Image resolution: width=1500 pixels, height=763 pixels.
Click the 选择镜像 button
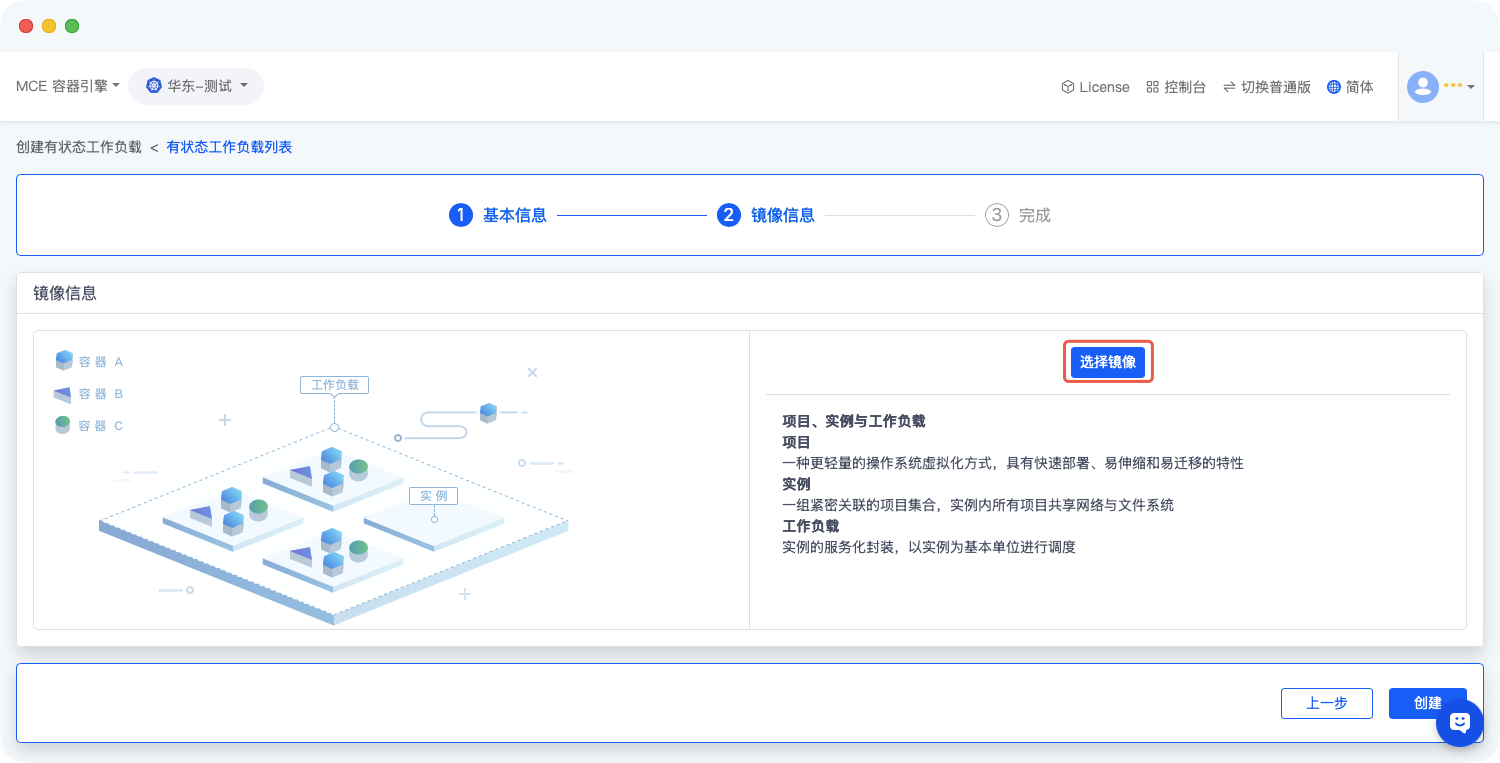point(1107,362)
